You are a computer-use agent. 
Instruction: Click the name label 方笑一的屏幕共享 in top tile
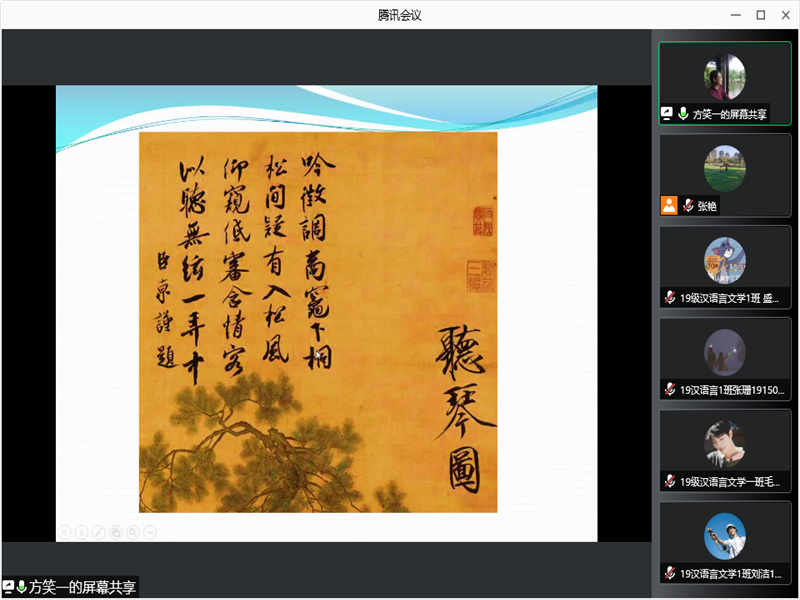[730, 114]
